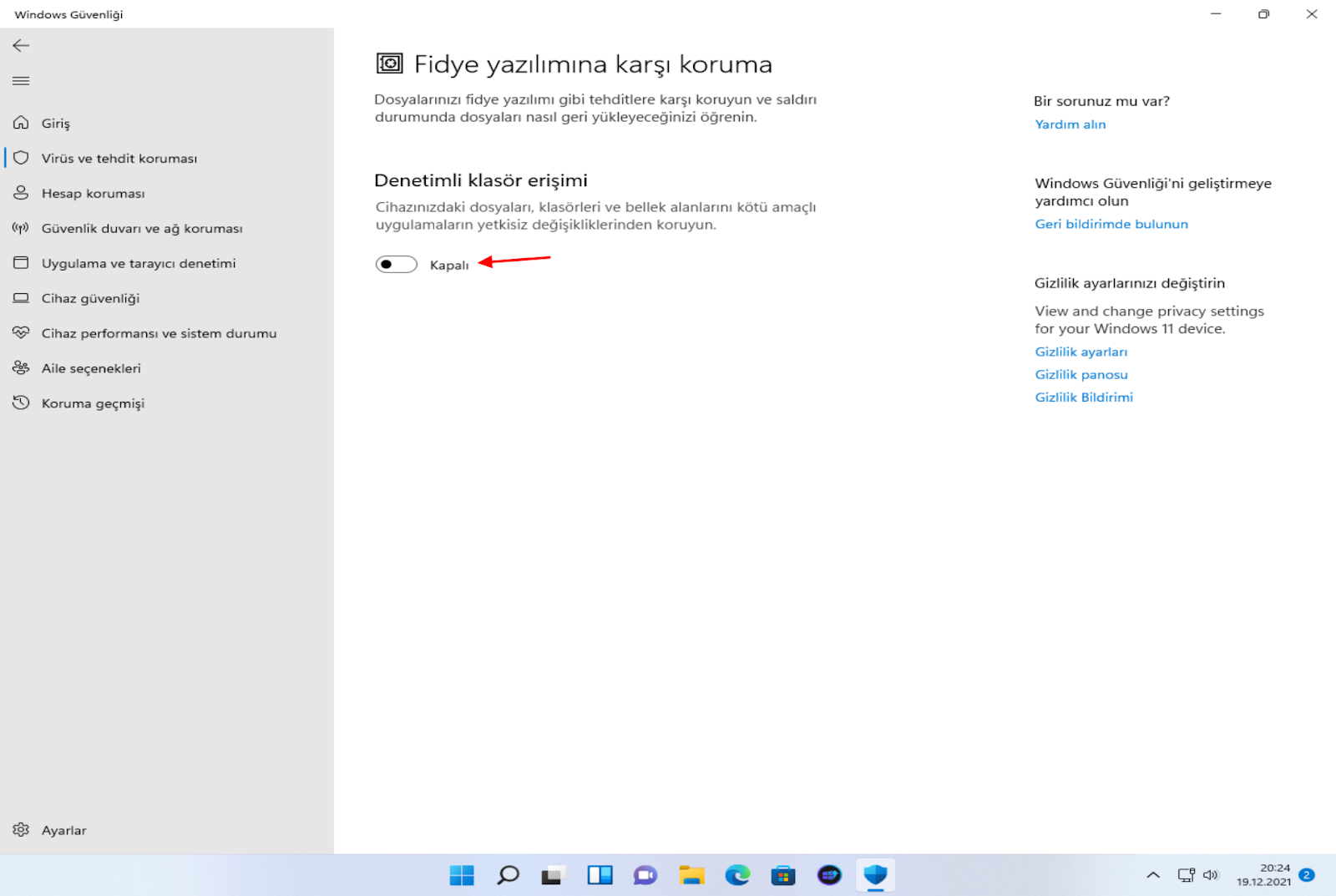Click the laptop icon for Cihaz güvenliği
The image size is (1336, 896).
[21, 298]
